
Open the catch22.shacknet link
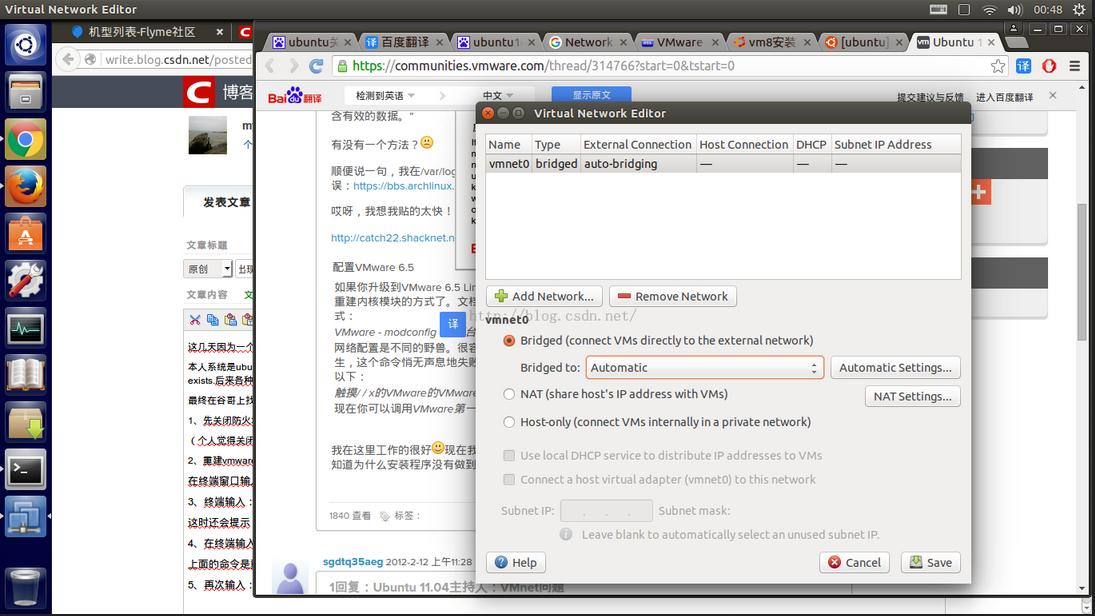[392, 237]
